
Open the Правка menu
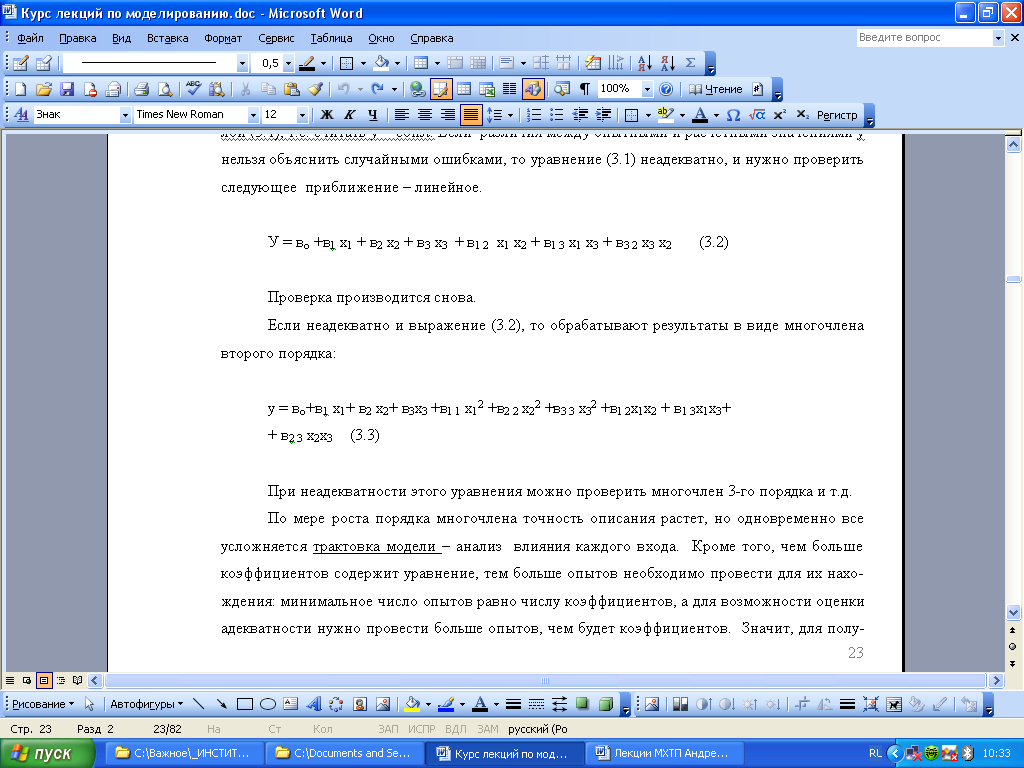(x=78, y=38)
